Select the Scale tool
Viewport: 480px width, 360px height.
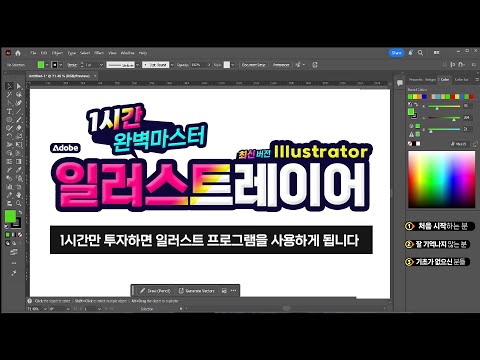(x=19, y=136)
